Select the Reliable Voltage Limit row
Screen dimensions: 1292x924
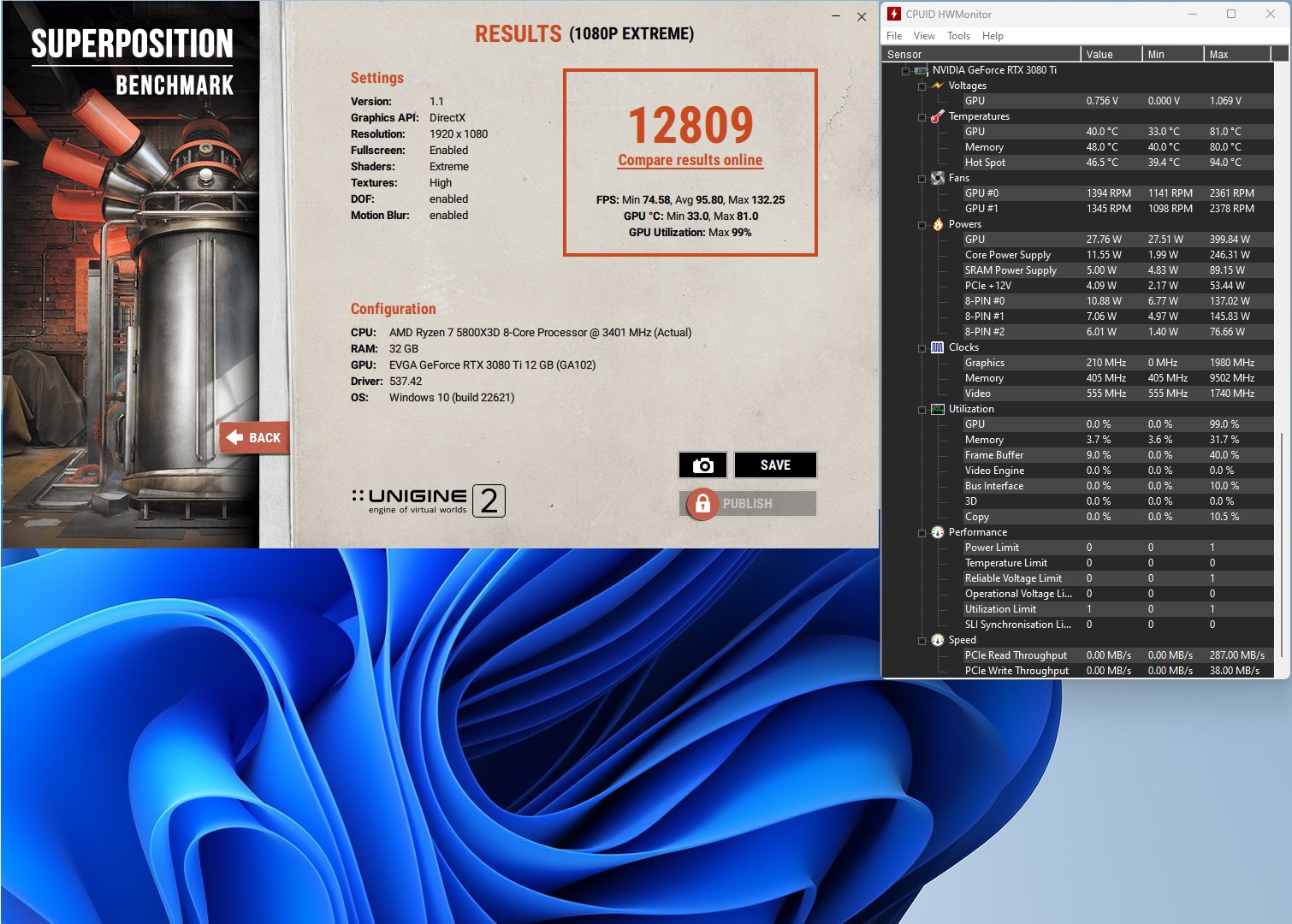click(x=1117, y=578)
